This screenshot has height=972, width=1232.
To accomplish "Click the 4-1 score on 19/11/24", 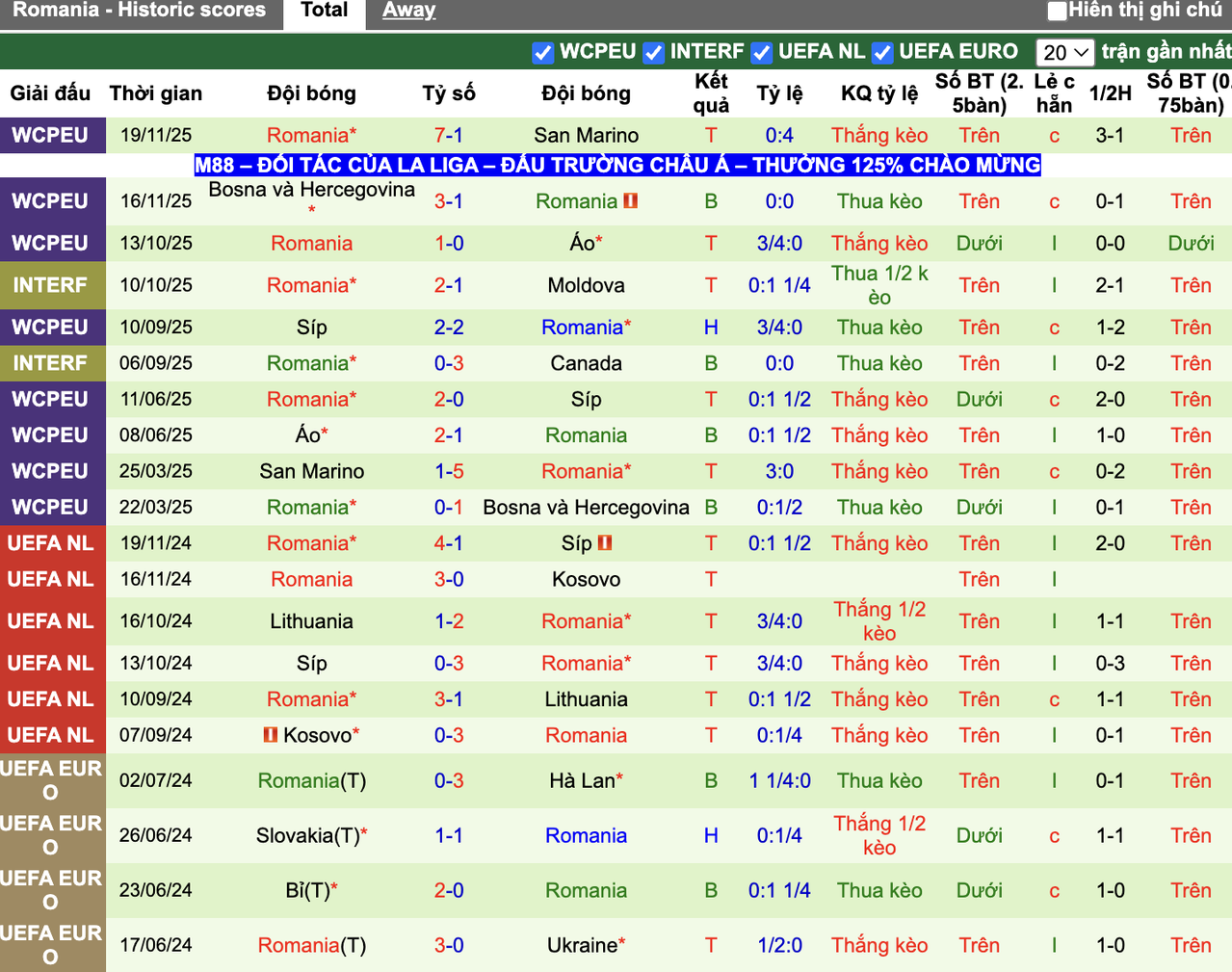I will (x=448, y=543).
